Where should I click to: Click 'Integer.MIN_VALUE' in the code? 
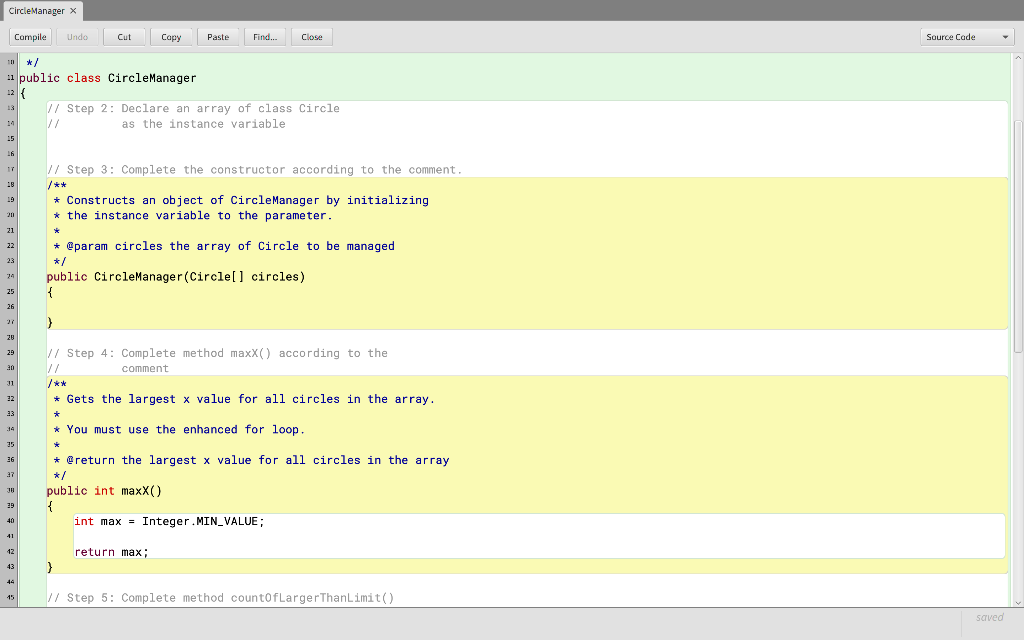200,521
